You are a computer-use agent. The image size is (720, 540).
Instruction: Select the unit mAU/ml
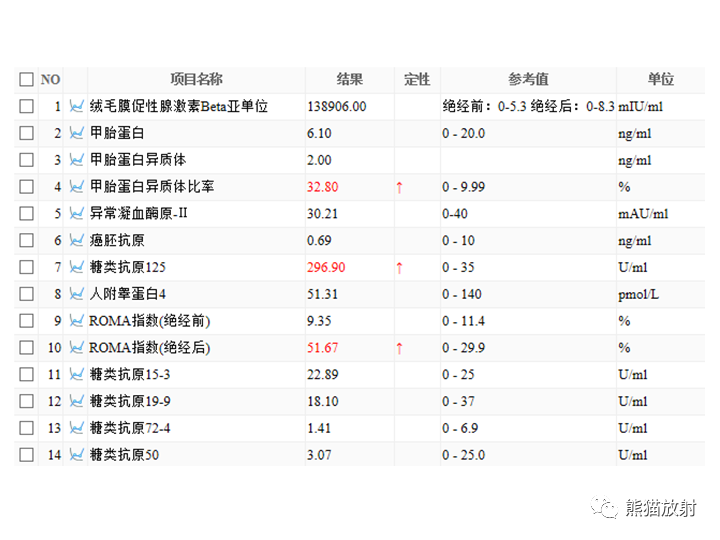[x=643, y=214]
